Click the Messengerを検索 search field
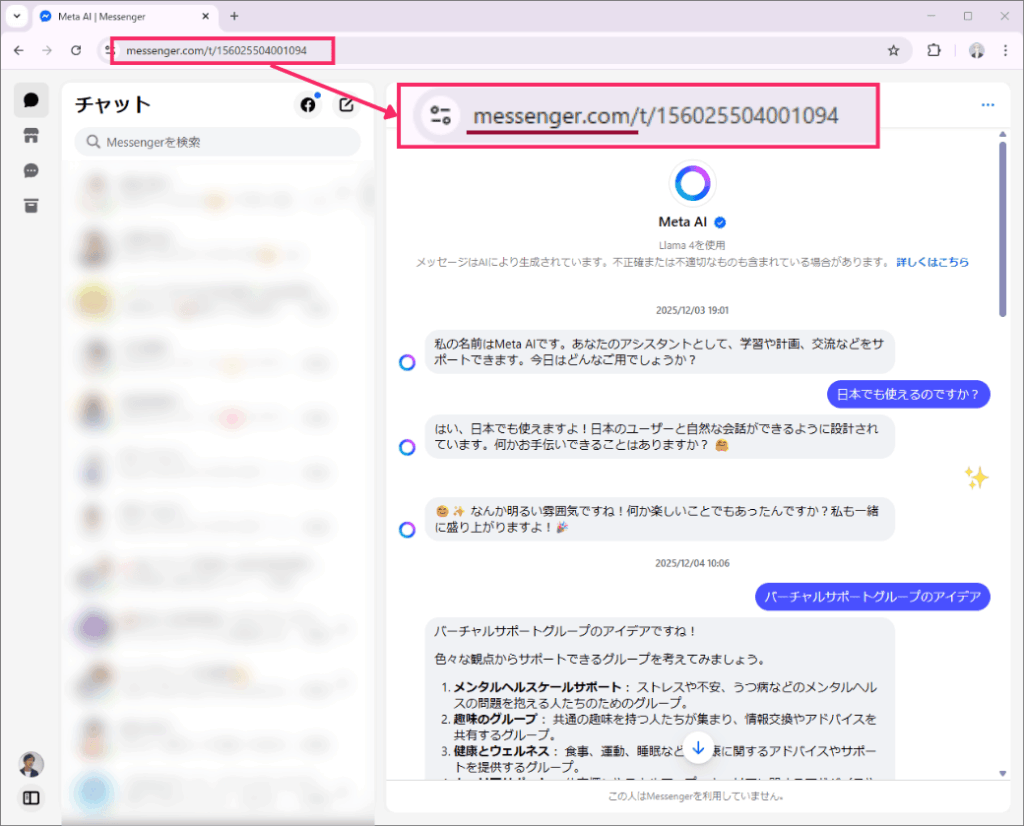Screen dimensions: 1024x826 click(218, 142)
